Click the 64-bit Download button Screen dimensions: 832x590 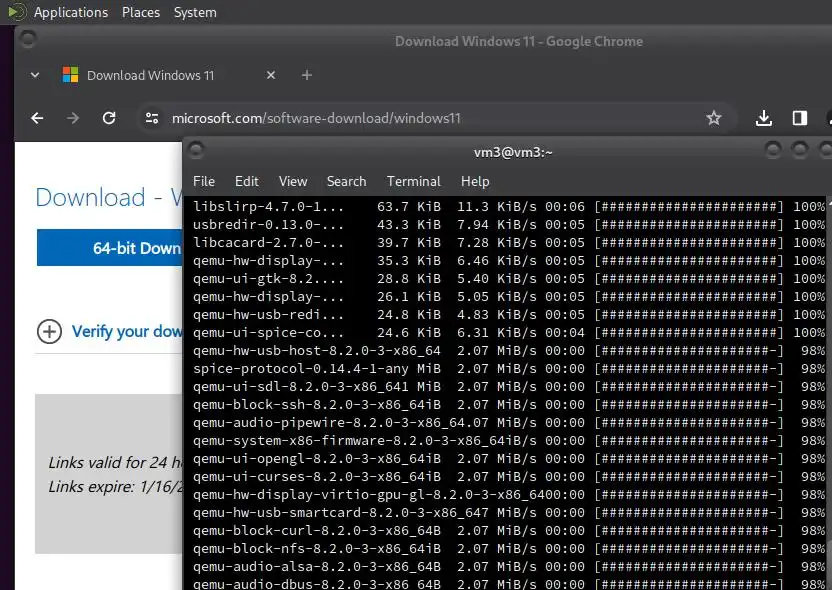[x=110, y=248]
